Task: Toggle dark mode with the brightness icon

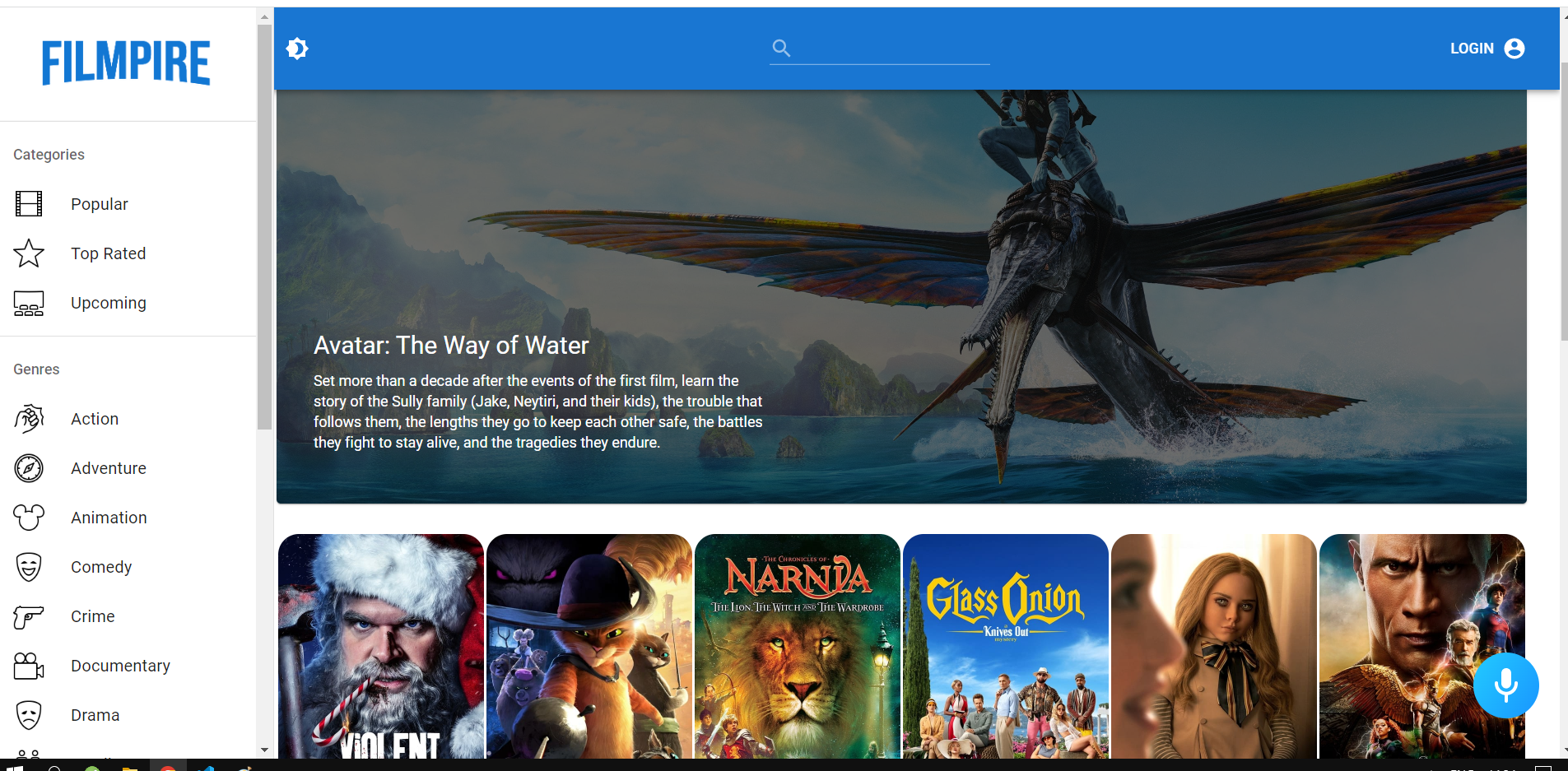Action: tap(297, 48)
